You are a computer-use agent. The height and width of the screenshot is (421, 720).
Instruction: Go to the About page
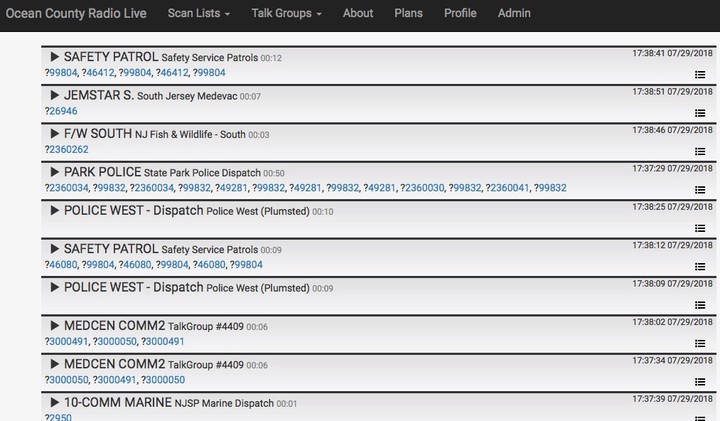(358, 13)
